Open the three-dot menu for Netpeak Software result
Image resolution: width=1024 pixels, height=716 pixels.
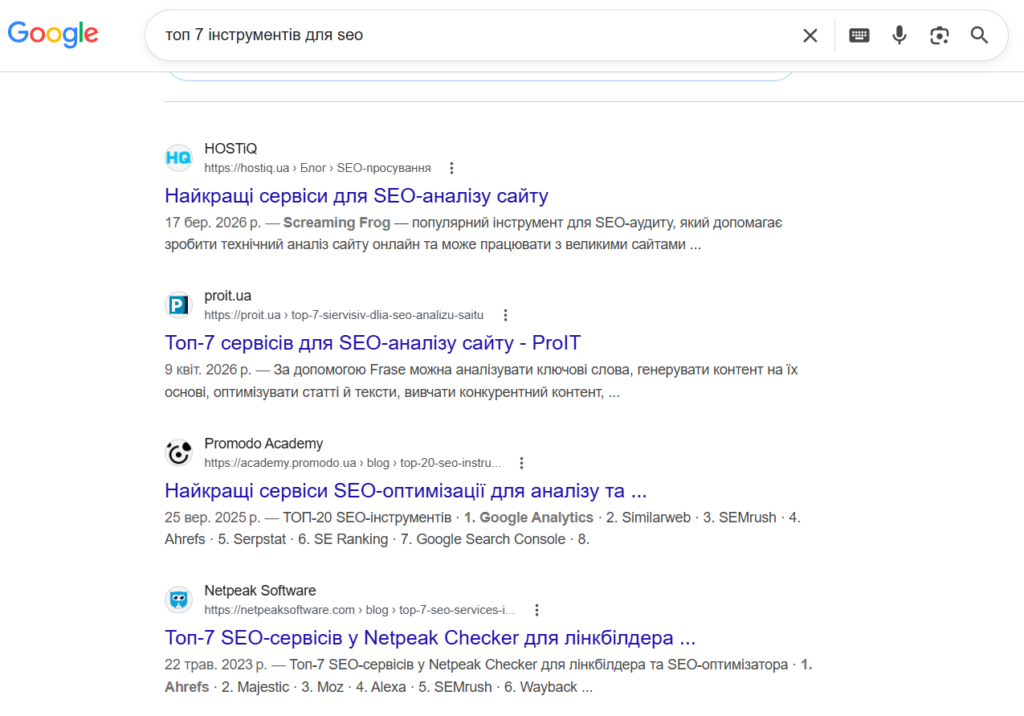pyautogui.click(x=537, y=610)
